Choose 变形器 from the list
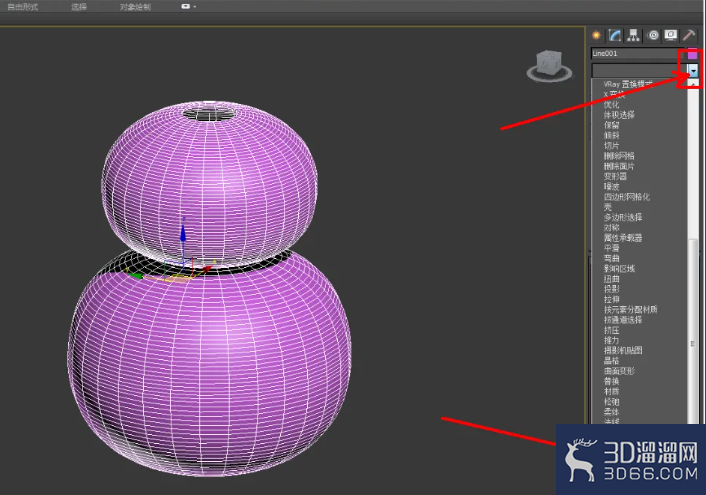 point(615,176)
